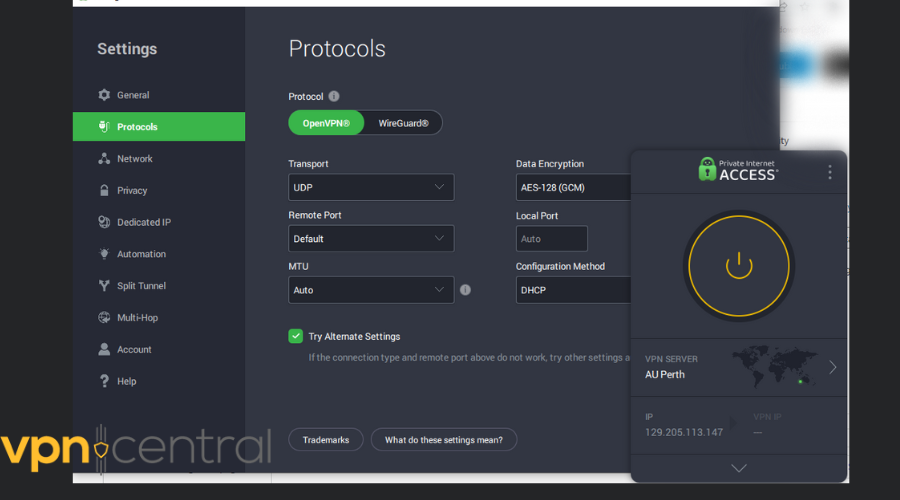Click the Multi-Hop globe icon
This screenshot has width=900, height=500.
click(104, 317)
